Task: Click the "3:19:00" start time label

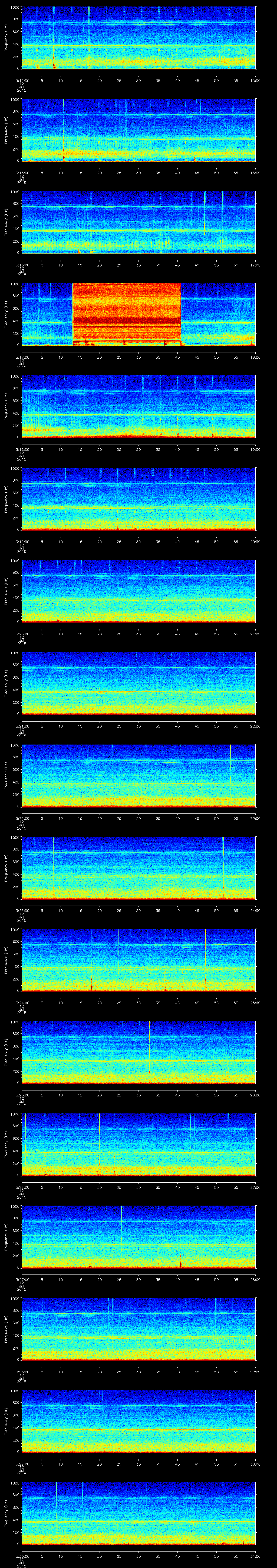Action: pos(22,542)
